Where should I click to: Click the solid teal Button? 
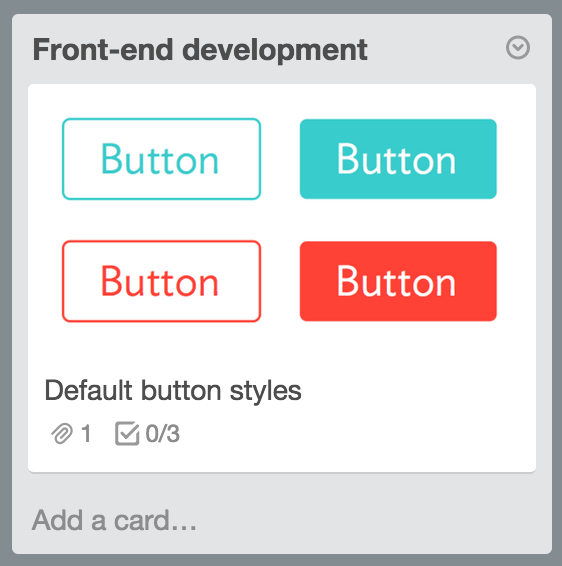coord(398,159)
